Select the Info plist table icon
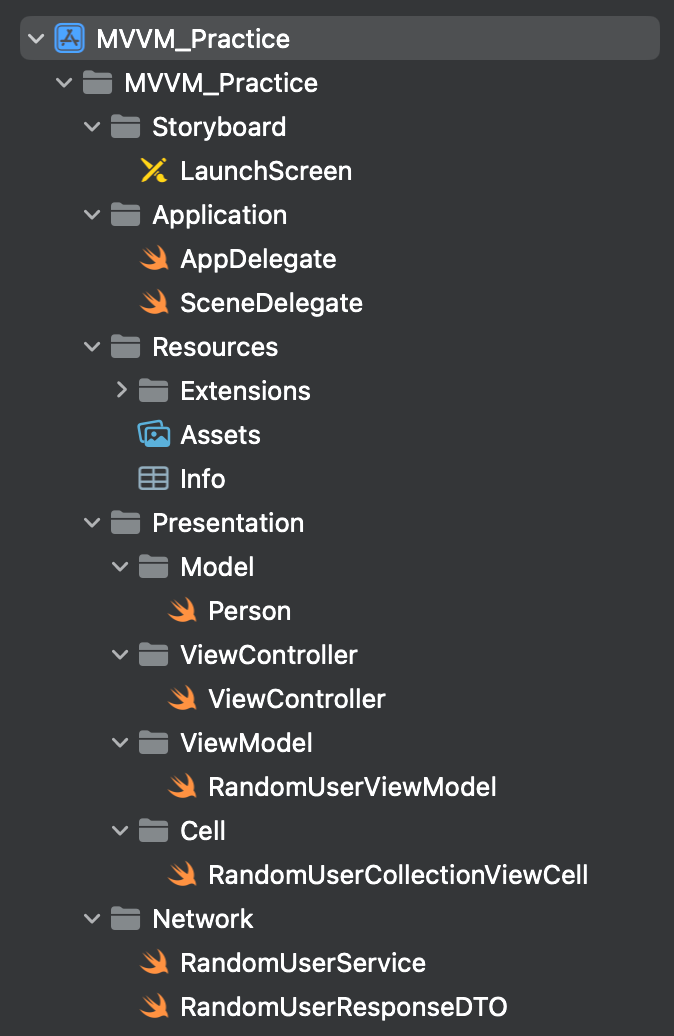674x1036 pixels. [x=153, y=478]
